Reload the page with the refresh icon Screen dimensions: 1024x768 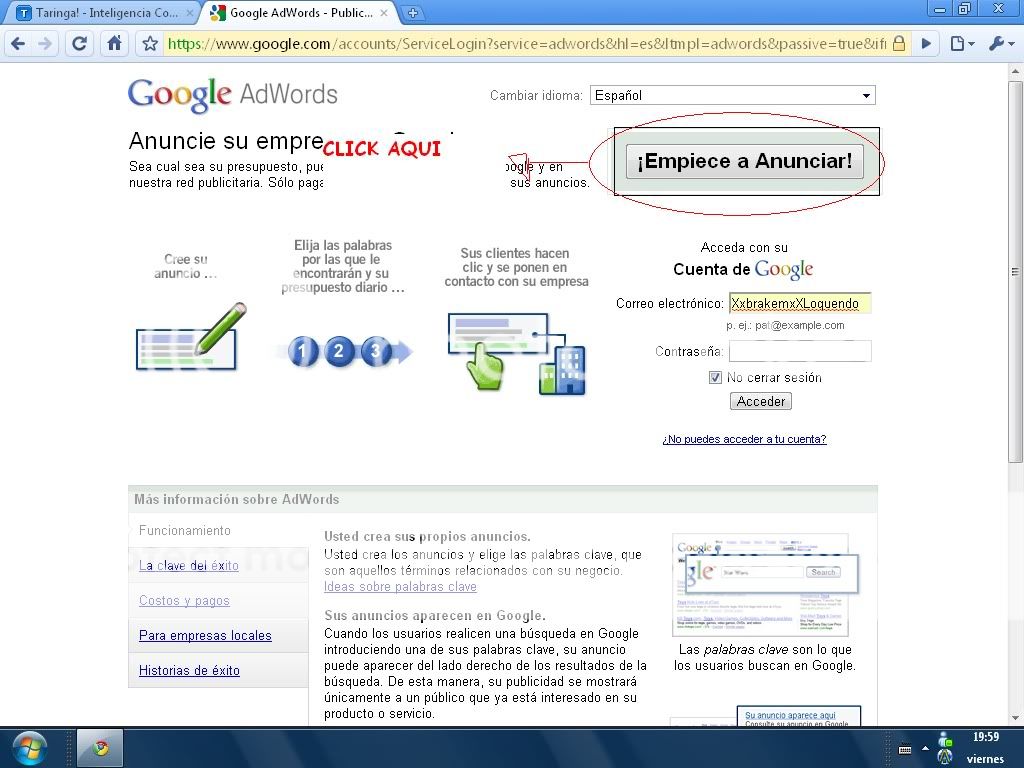coord(79,44)
